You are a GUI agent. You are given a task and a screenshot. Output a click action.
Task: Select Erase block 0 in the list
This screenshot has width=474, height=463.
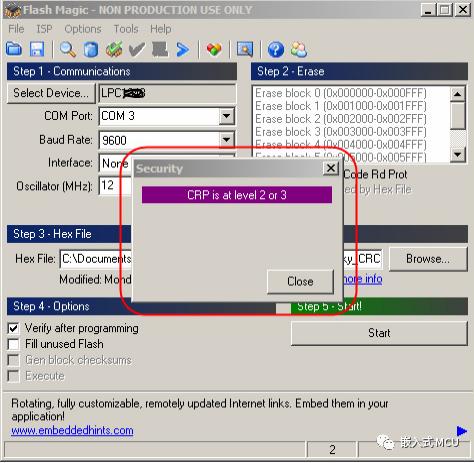coord(341,93)
